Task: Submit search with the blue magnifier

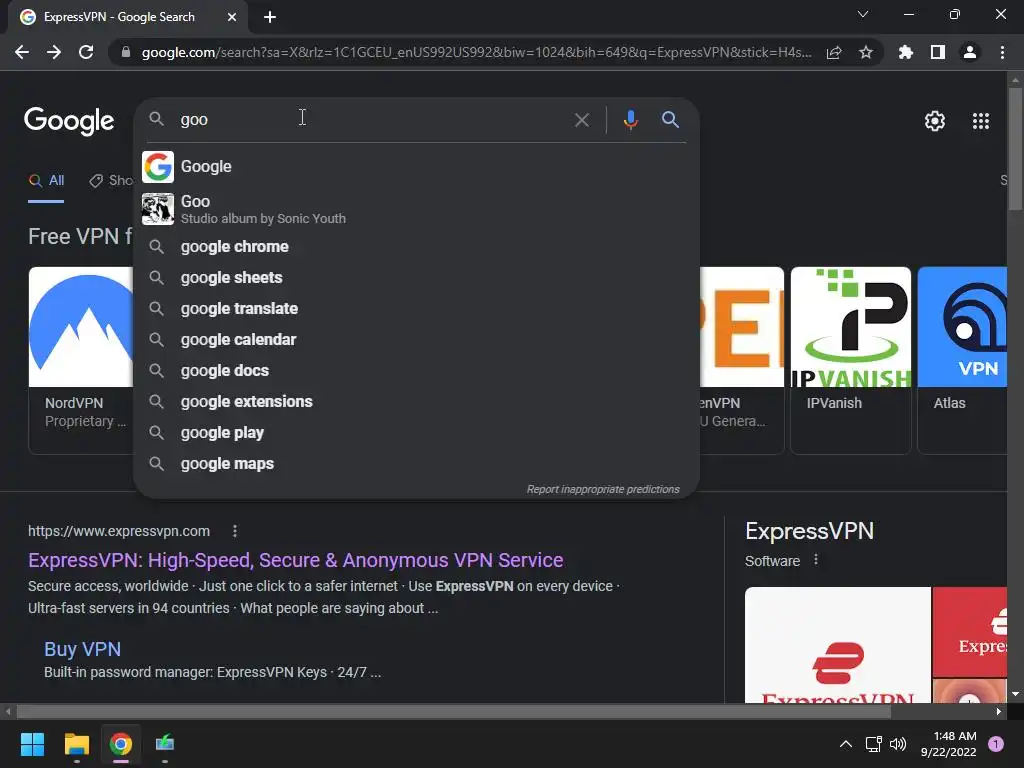Action: (x=671, y=120)
